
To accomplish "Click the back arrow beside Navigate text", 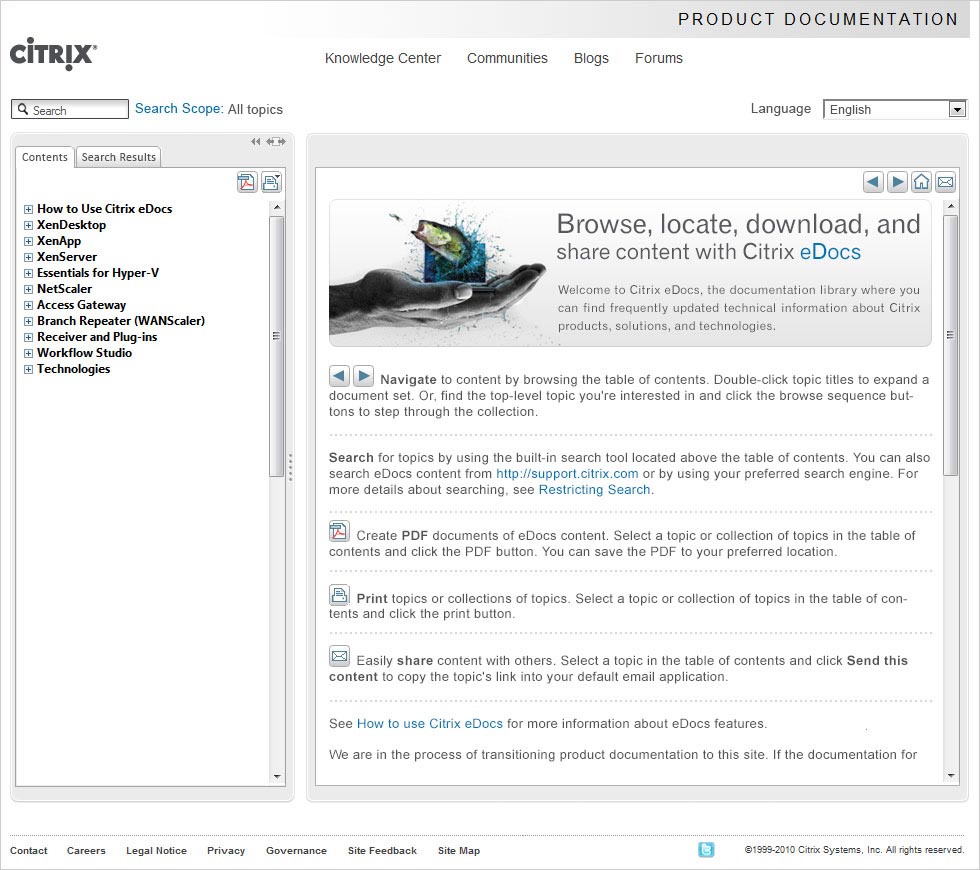I will (339, 376).
